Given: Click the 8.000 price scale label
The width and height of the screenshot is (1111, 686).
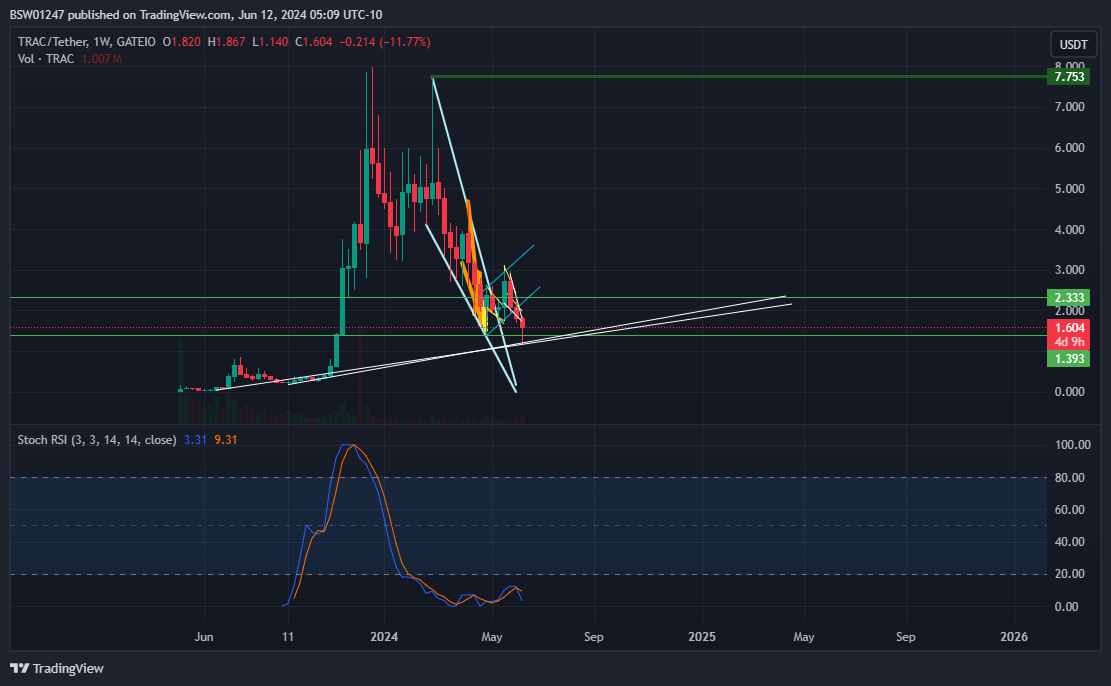Looking at the screenshot, I should 1069,66.
